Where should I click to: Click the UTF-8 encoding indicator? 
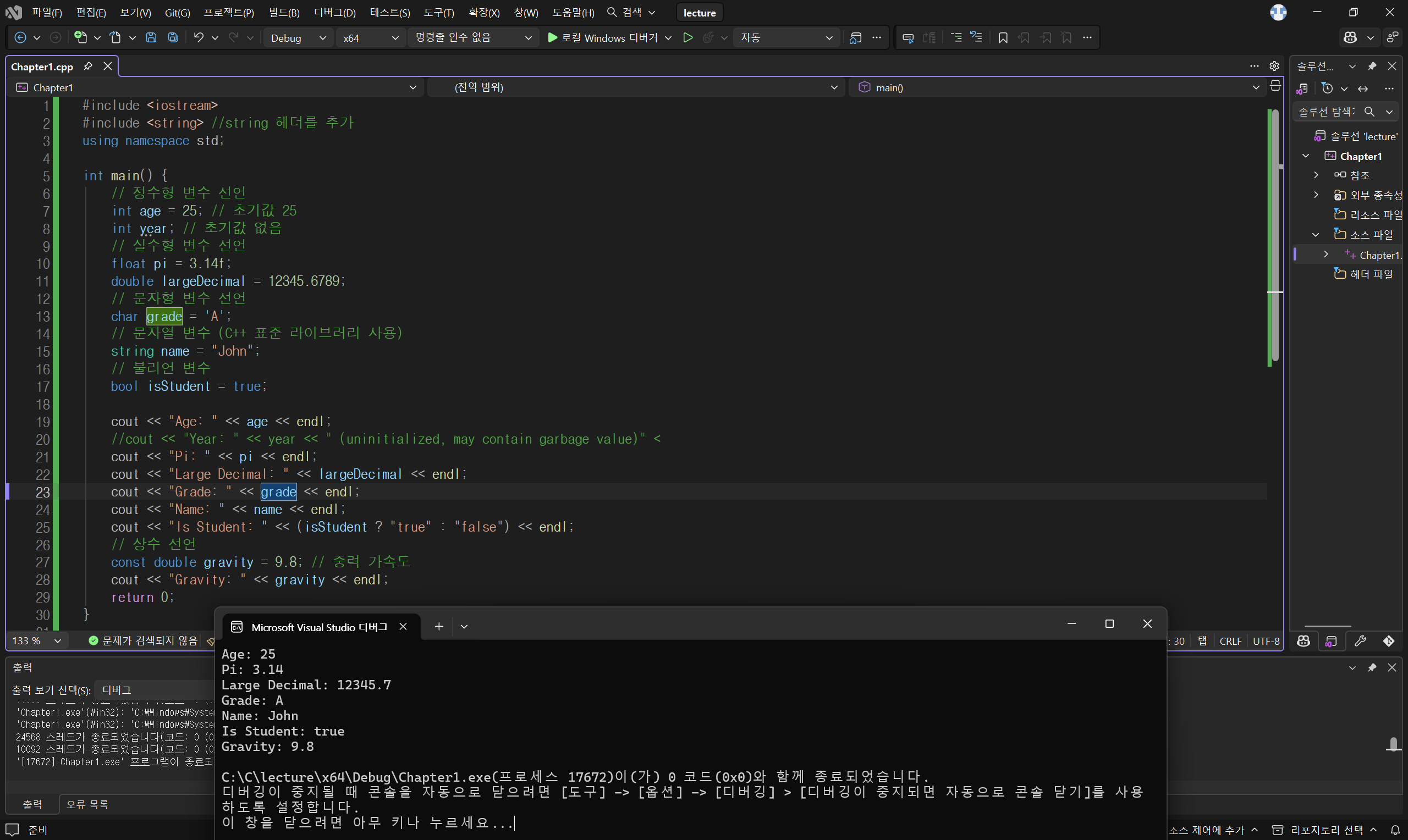tap(1266, 641)
